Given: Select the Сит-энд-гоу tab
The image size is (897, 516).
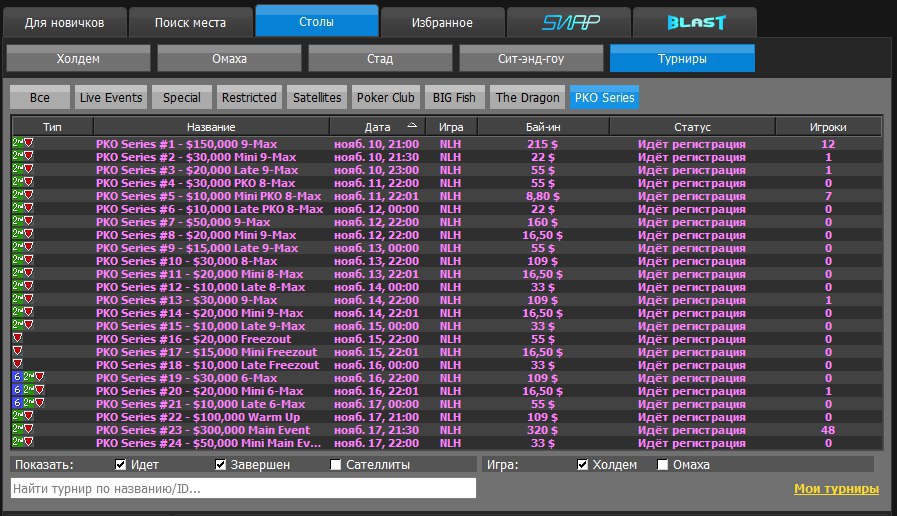Looking at the screenshot, I should coord(531,59).
